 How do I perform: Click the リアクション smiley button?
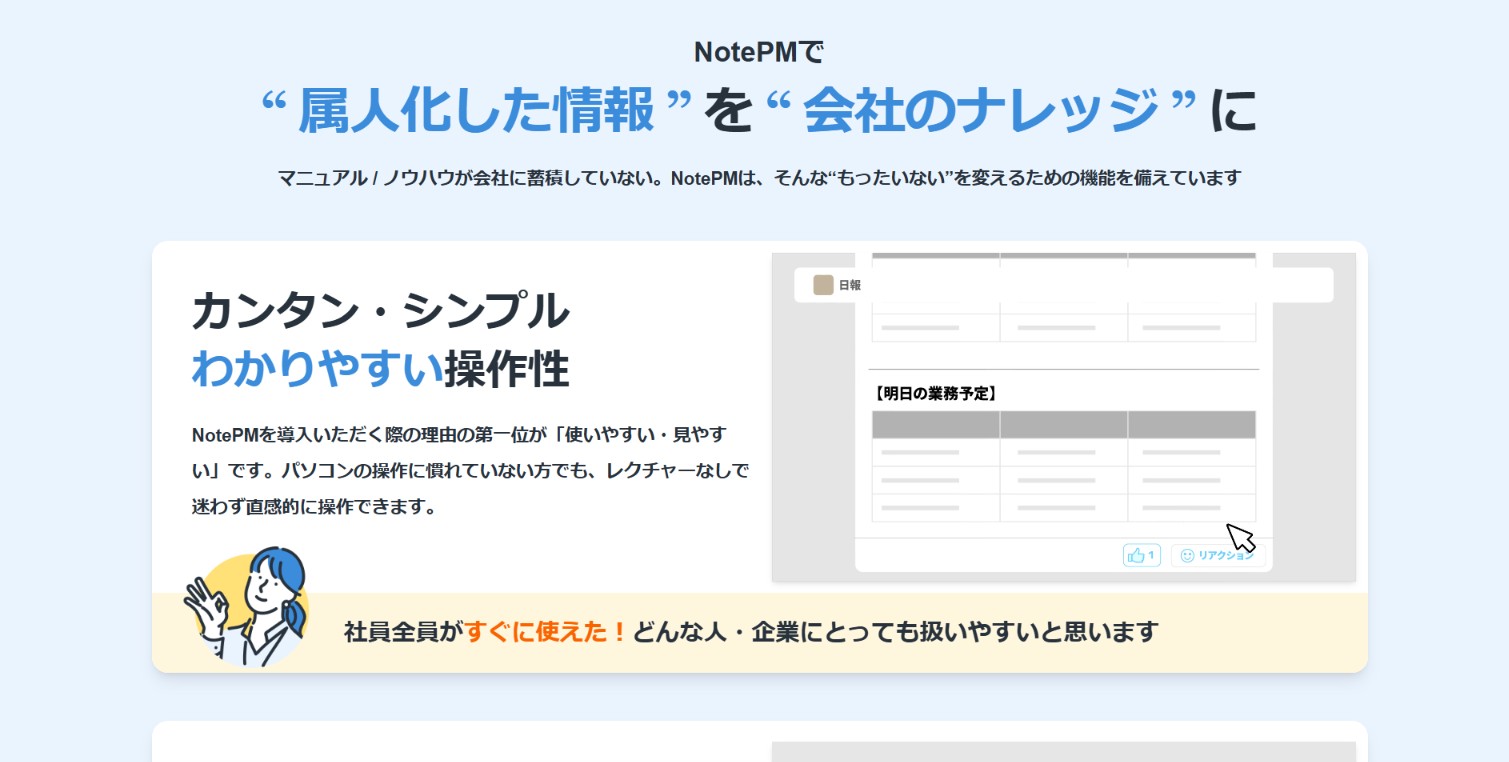coord(1217,555)
